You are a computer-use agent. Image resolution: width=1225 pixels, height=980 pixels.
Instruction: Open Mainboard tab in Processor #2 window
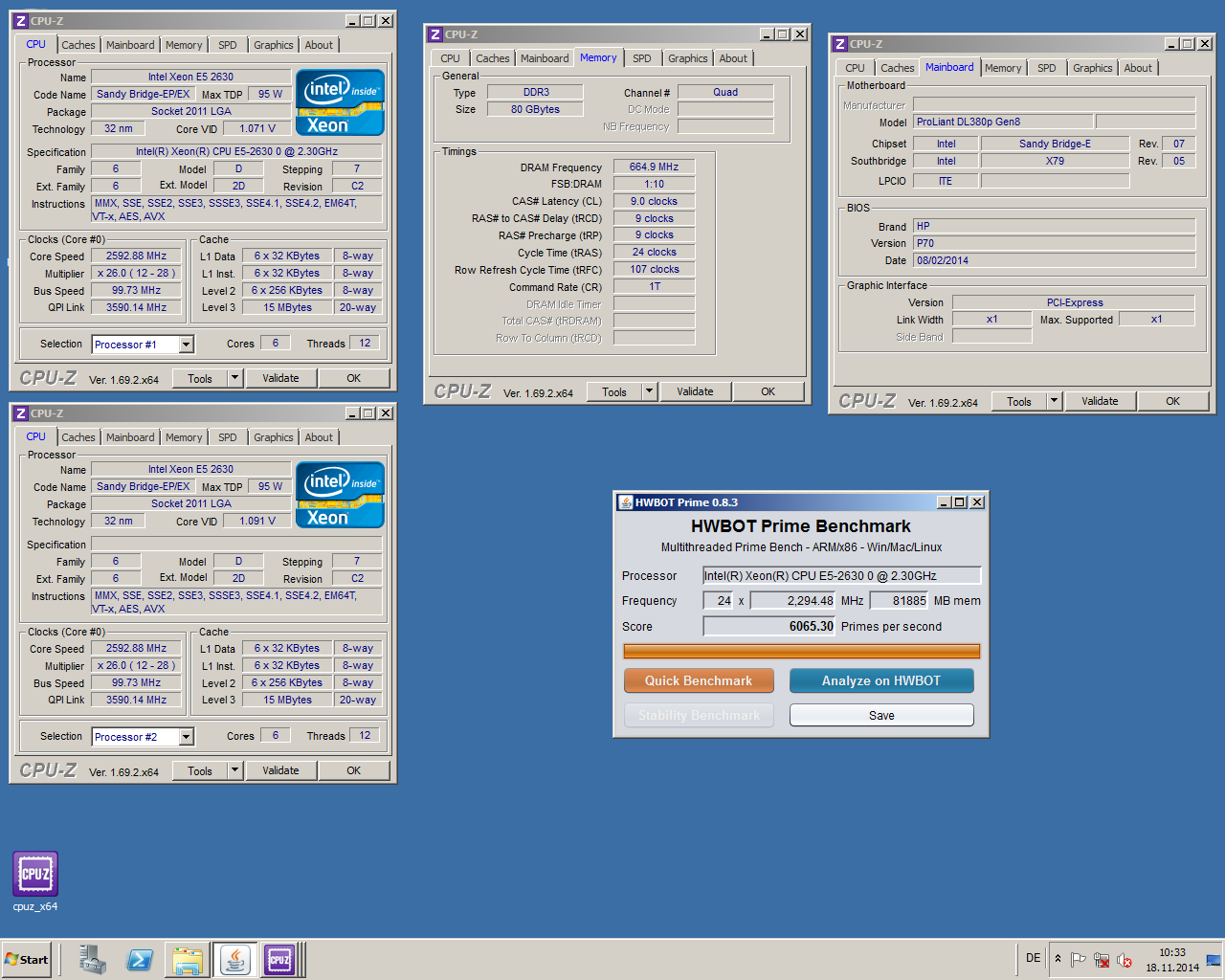tap(130, 437)
